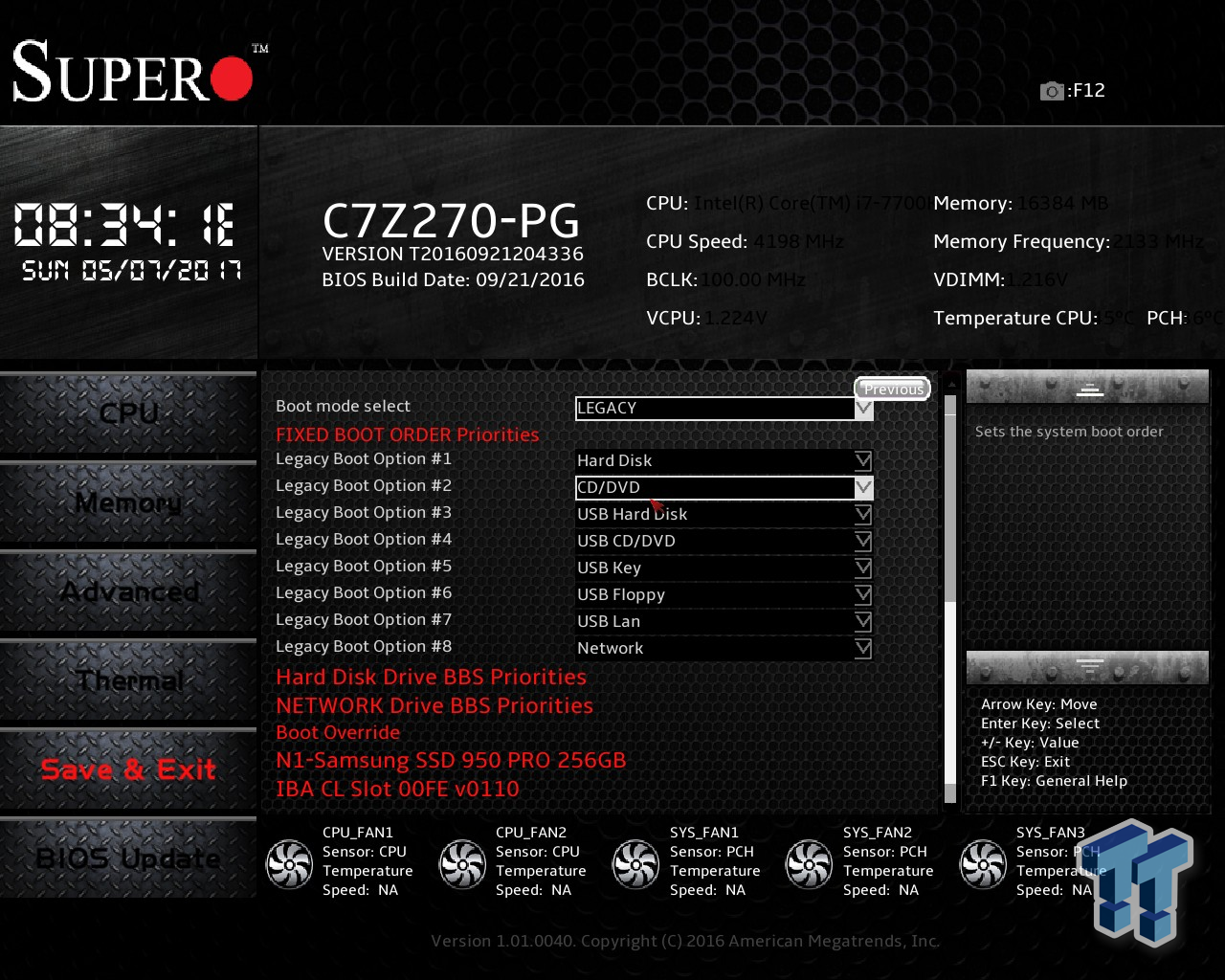Collapse the help description panel header
The height and width of the screenshot is (980, 1225).
tap(1088, 388)
